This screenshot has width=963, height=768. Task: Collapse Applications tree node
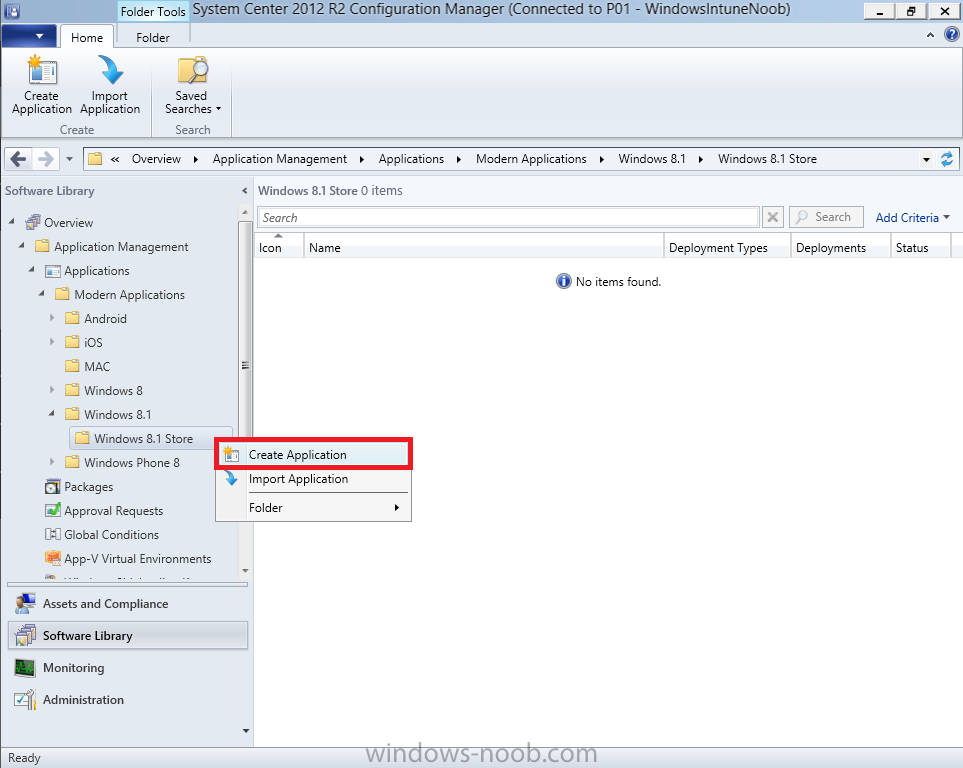point(32,268)
